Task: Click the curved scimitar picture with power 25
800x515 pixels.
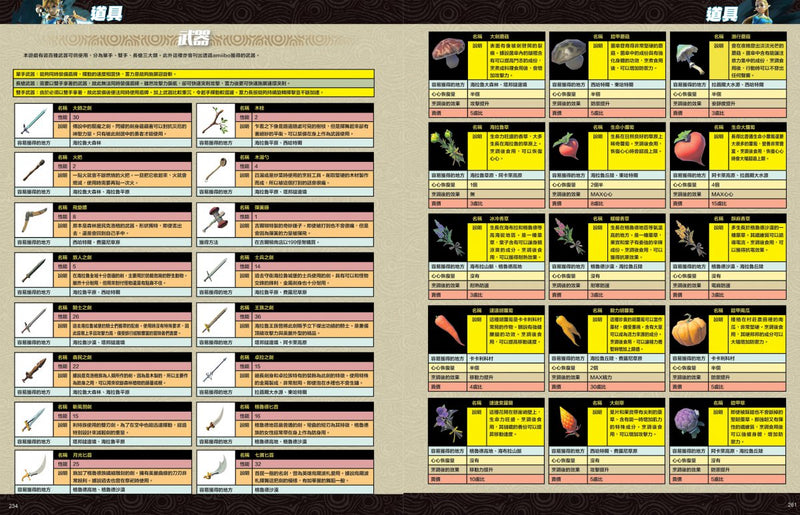Action: pyautogui.click(x=34, y=468)
